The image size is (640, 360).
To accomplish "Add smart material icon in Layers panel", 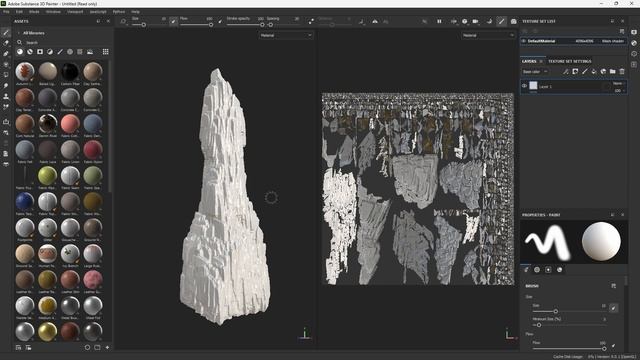I will [x=603, y=71].
